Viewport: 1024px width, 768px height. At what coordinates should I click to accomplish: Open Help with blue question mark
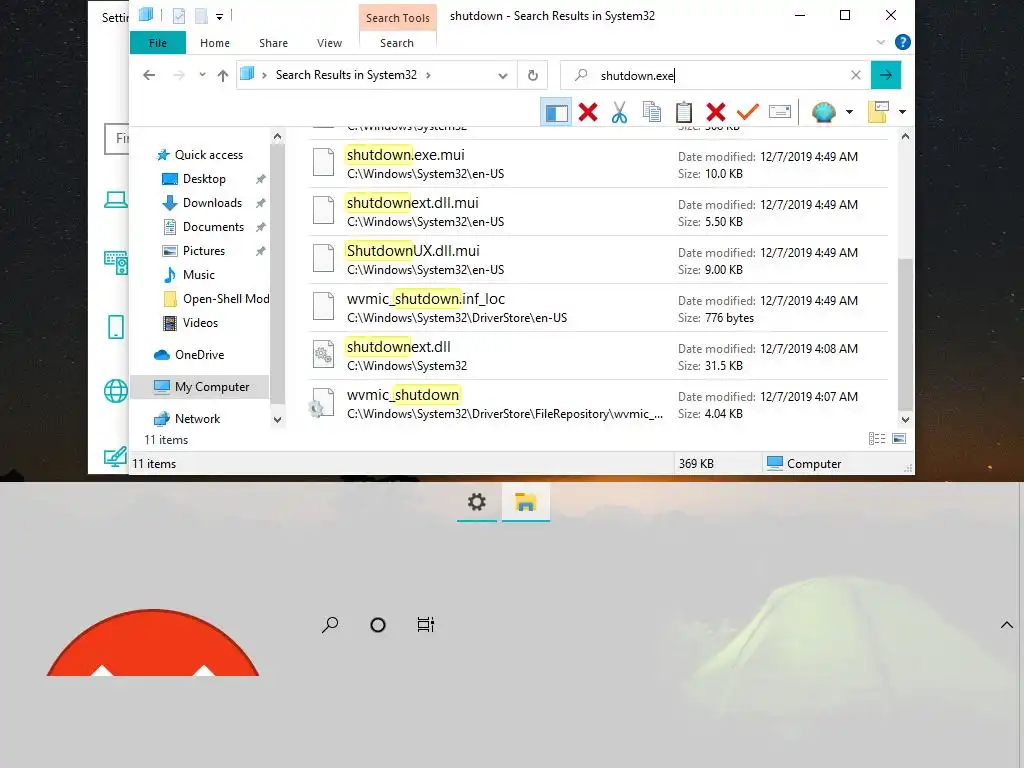(903, 42)
